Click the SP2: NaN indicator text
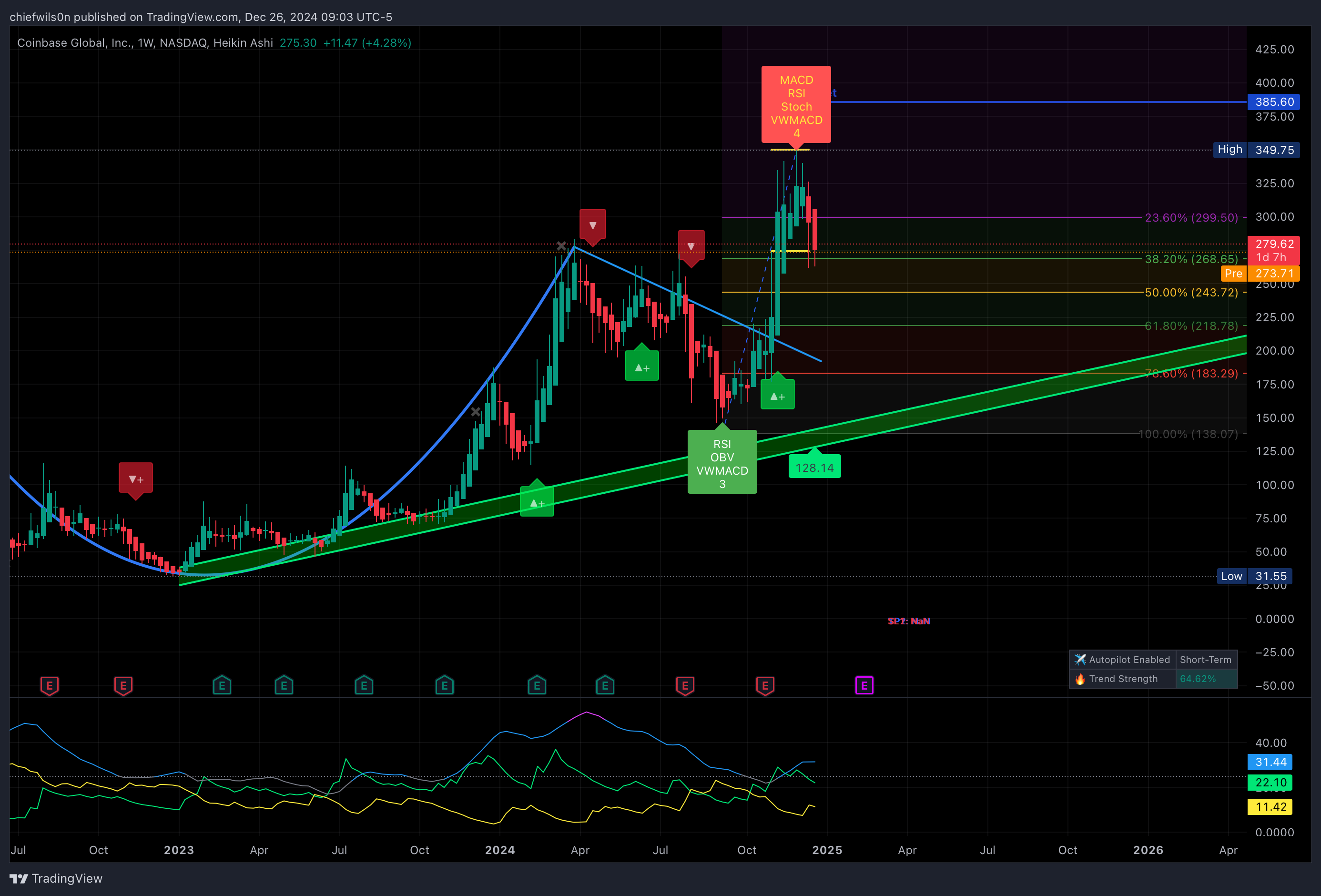Image resolution: width=1321 pixels, height=896 pixels. (909, 621)
